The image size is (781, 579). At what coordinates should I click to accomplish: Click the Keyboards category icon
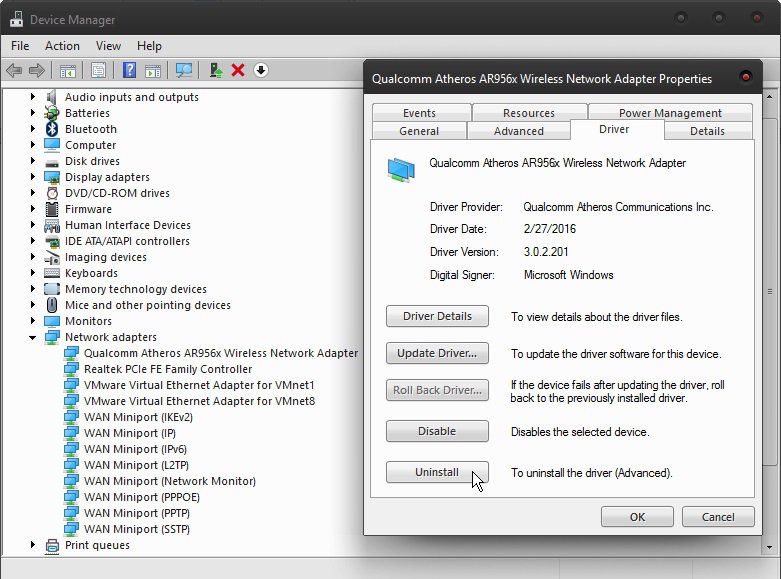(52, 273)
